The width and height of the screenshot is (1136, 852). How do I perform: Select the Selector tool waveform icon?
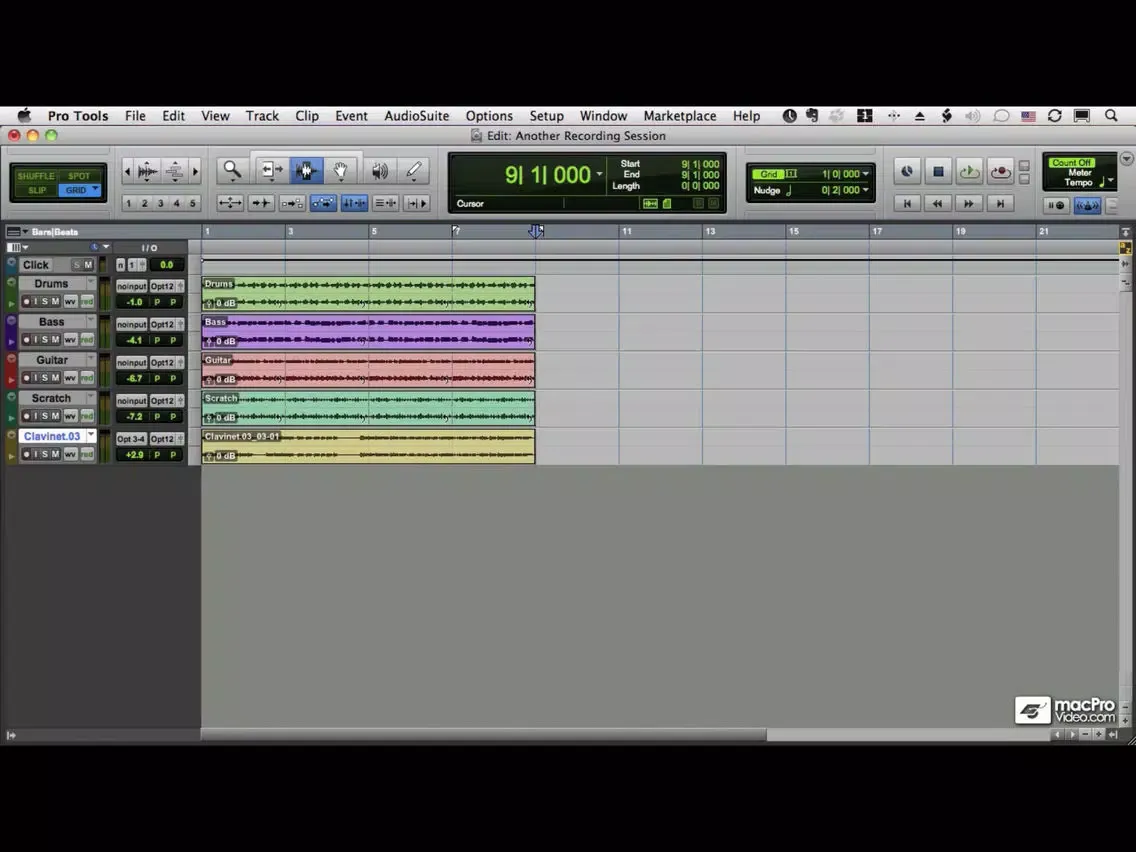(306, 171)
